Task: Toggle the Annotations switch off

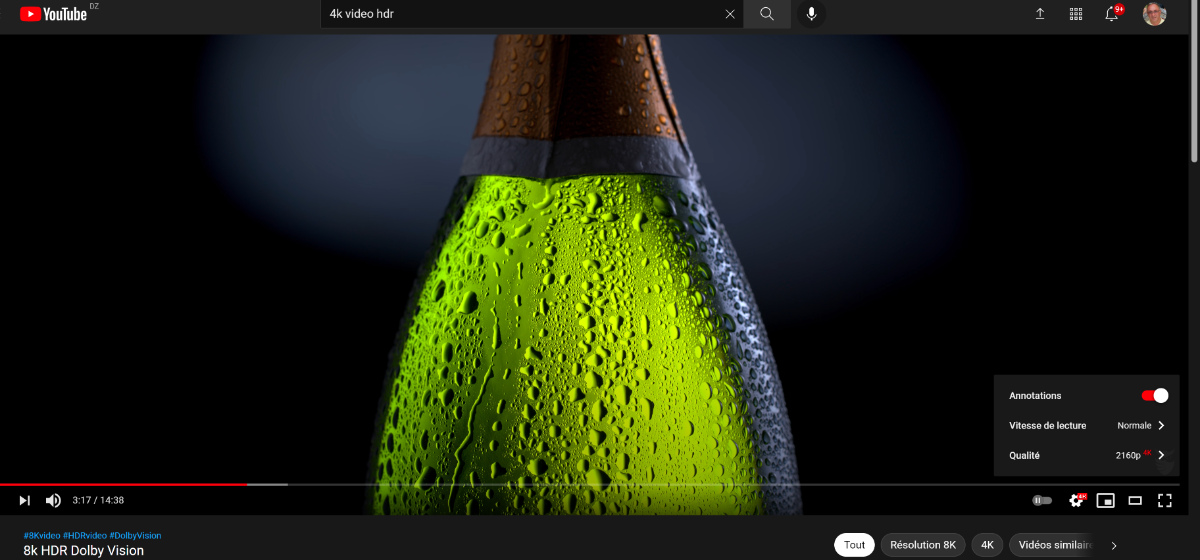Action: (1155, 396)
